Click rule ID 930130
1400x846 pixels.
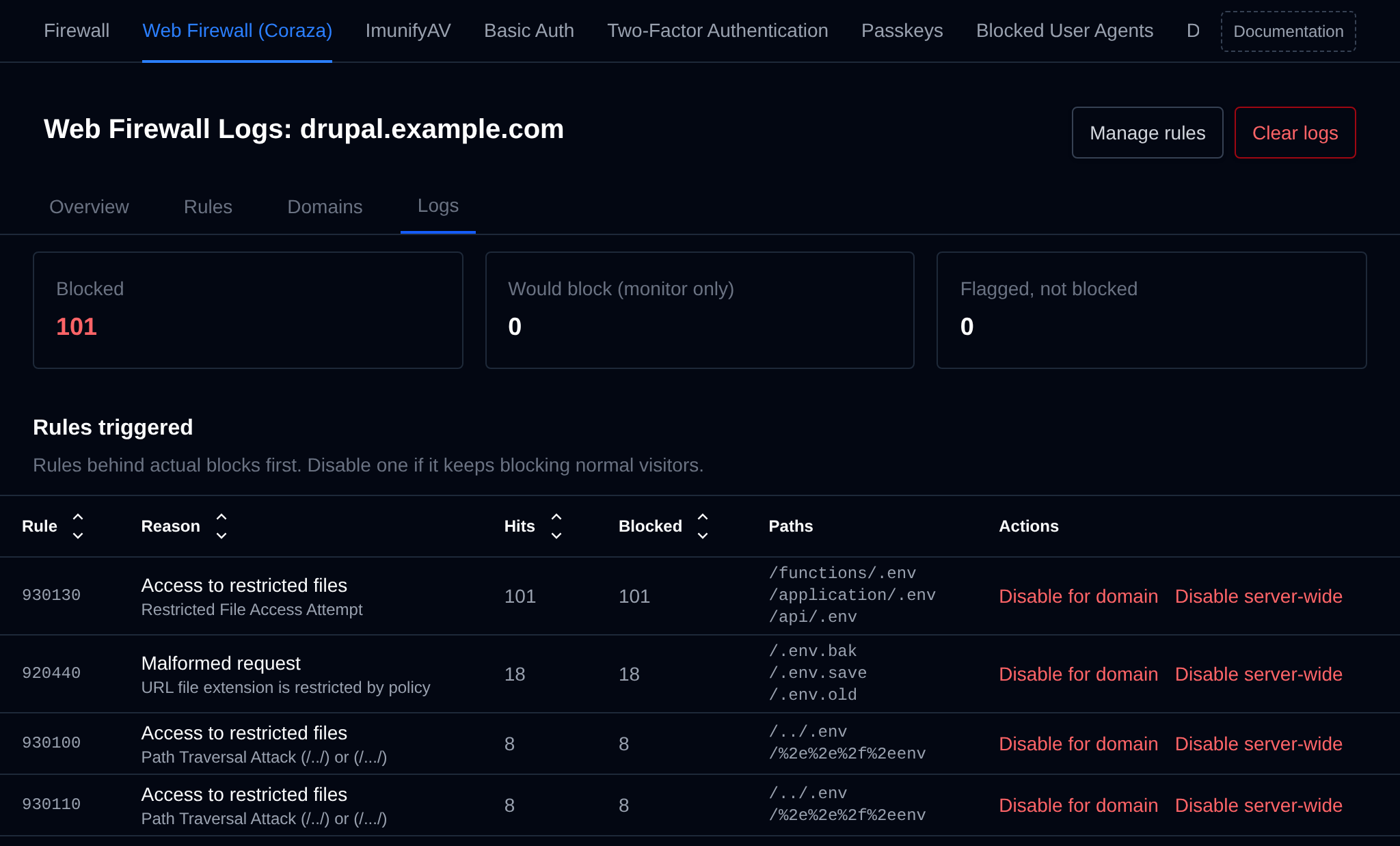pos(51,595)
